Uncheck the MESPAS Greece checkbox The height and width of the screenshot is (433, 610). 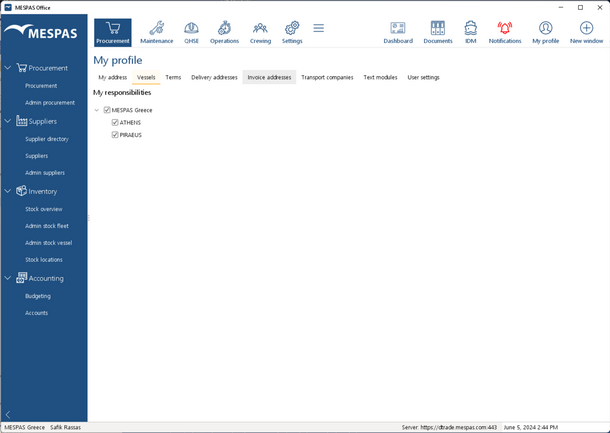(107, 110)
